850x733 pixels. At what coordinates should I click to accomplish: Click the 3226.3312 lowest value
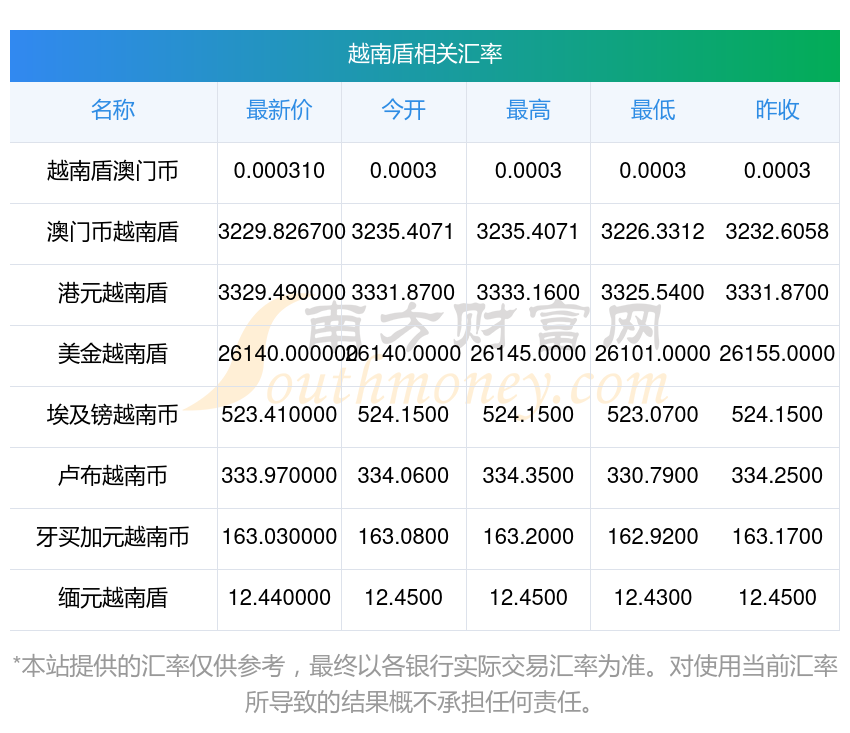[653, 232]
